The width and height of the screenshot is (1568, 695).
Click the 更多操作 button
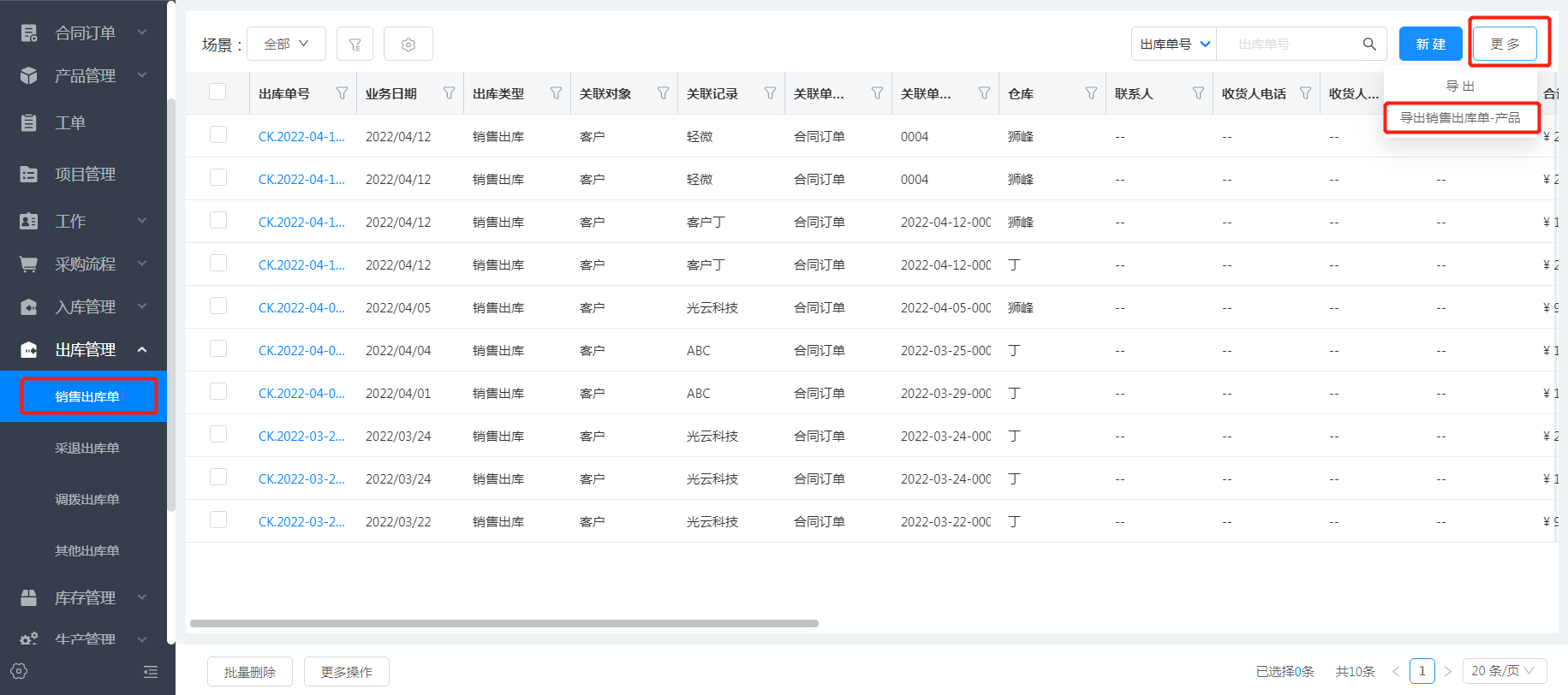[347, 673]
